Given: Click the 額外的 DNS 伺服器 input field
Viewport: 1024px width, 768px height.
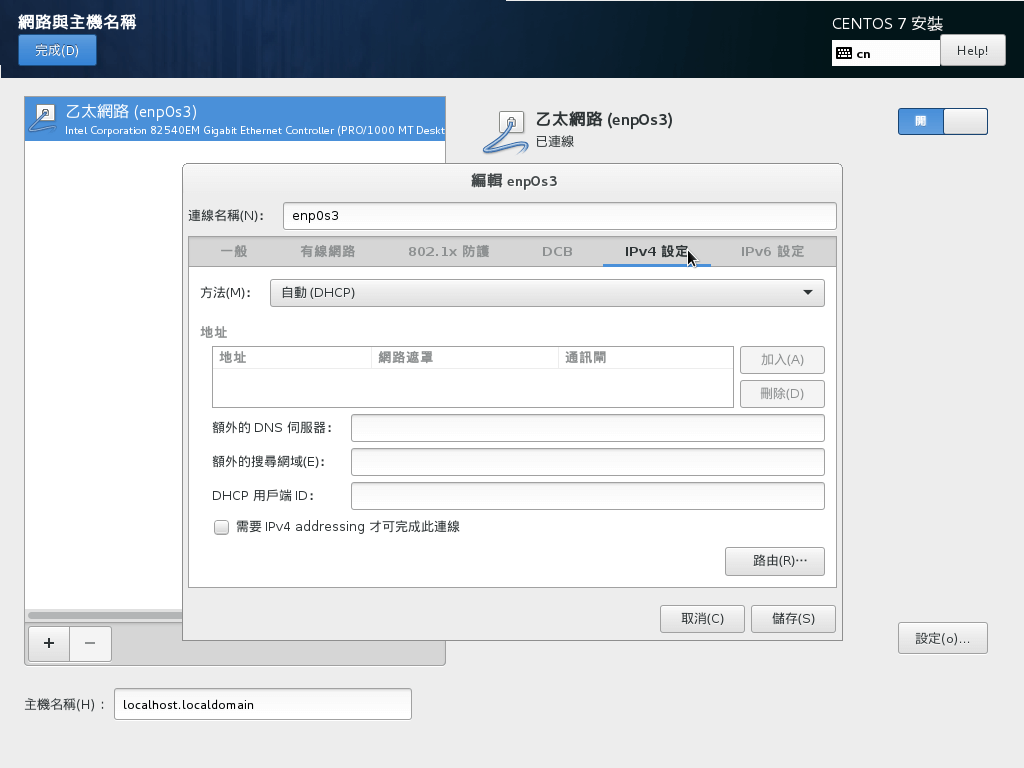Looking at the screenshot, I should tap(587, 428).
